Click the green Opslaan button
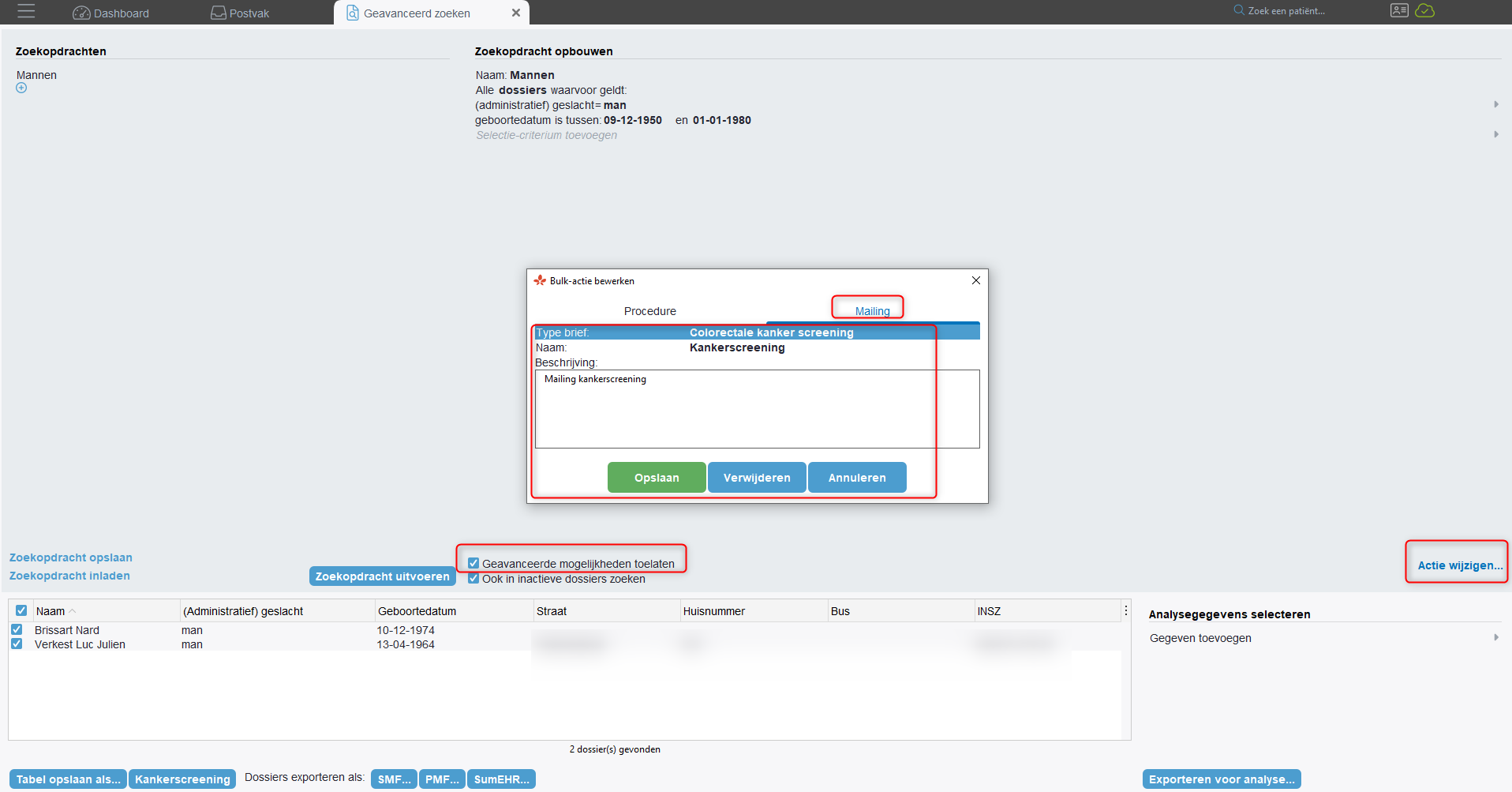Image resolution: width=1512 pixels, height=792 pixels. pyautogui.click(x=657, y=478)
